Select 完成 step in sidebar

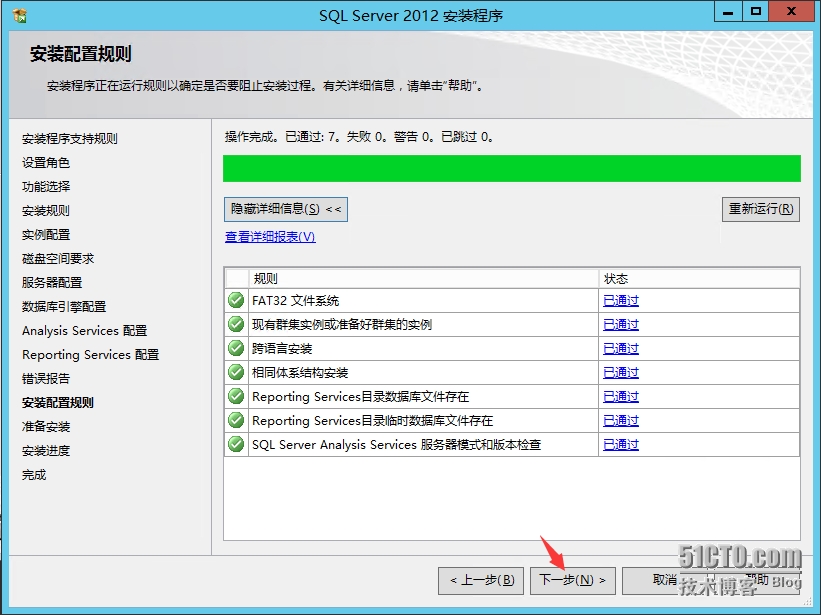pos(34,475)
